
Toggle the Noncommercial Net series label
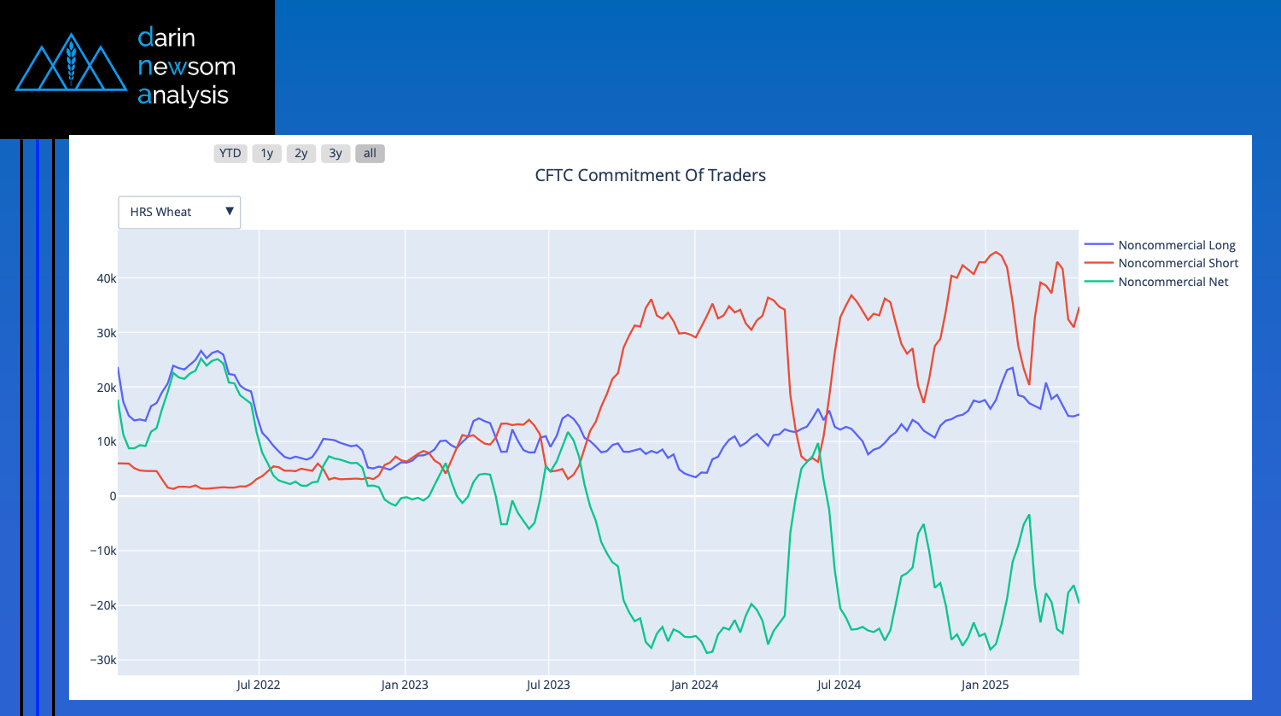1173,282
